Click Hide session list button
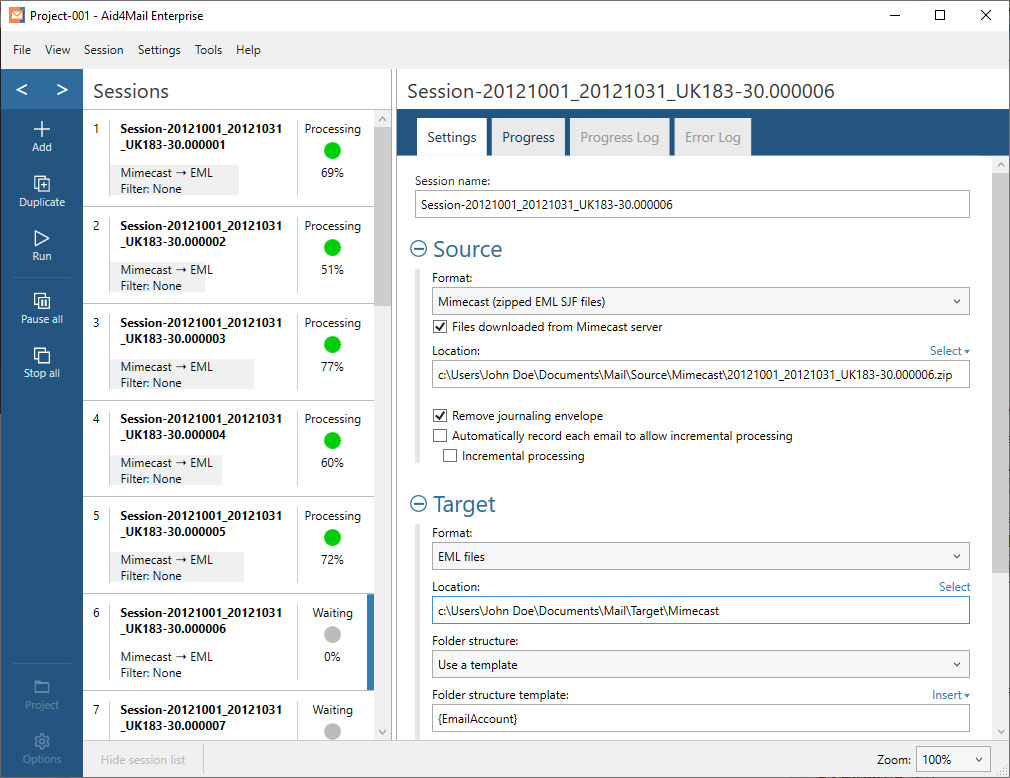This screenshot has width=1010, height=778. (x=143, y=759)
